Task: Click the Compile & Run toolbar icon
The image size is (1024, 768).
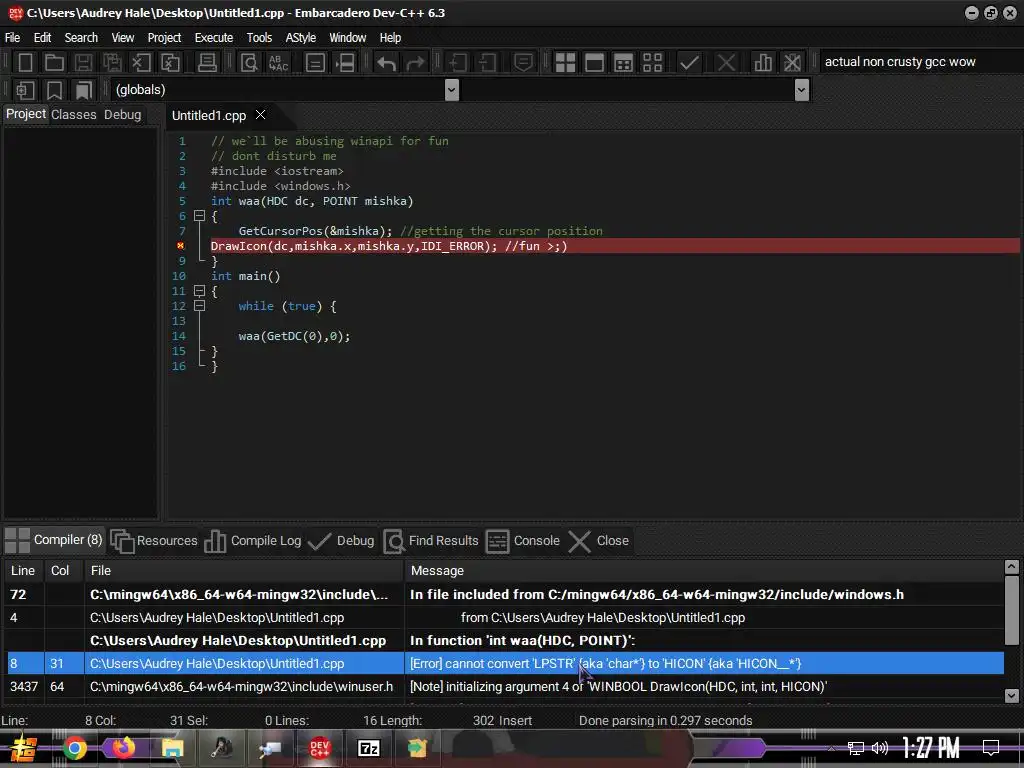Action: 624,63
